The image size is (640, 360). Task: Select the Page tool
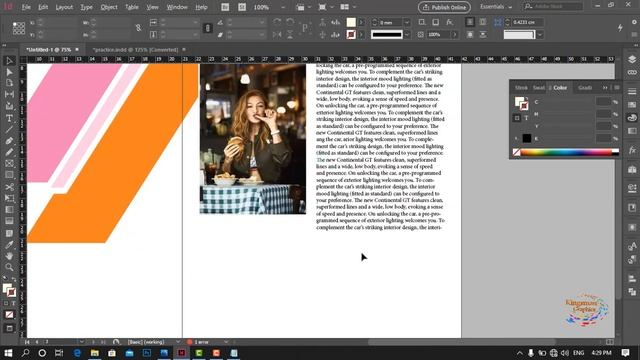click(x=9, y=83)
